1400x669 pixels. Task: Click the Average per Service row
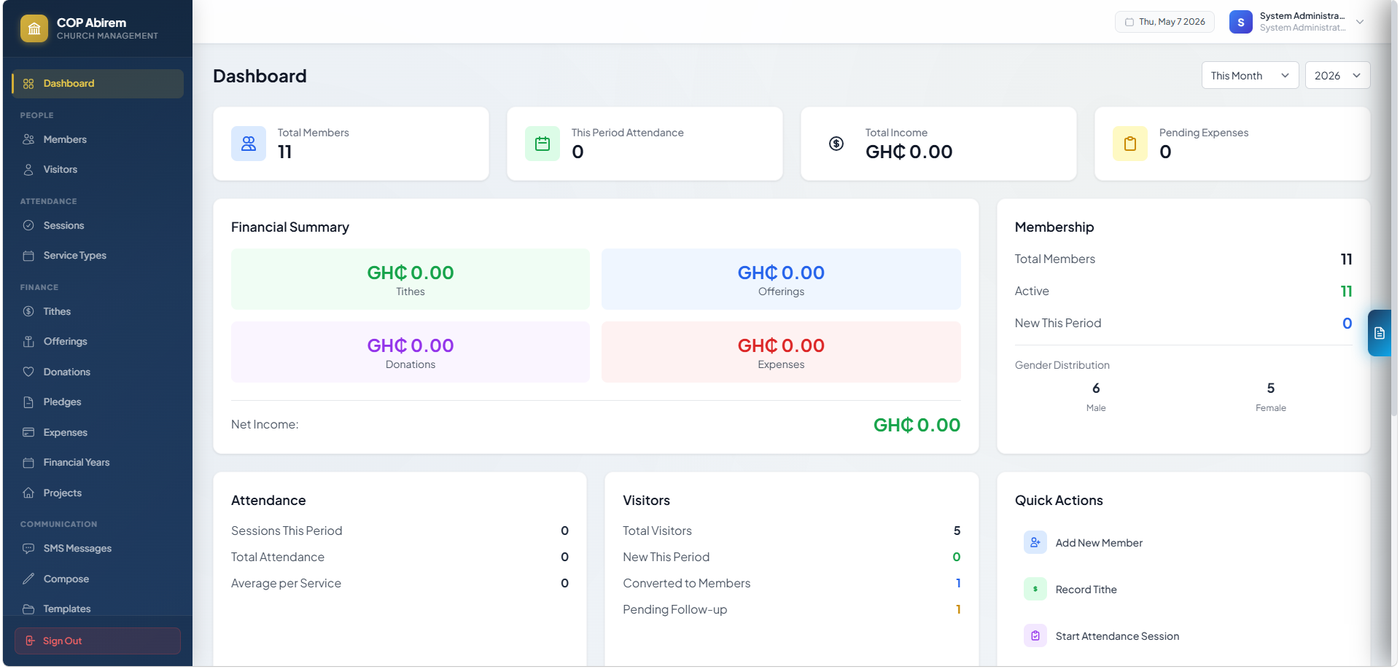tap(399, 584)
